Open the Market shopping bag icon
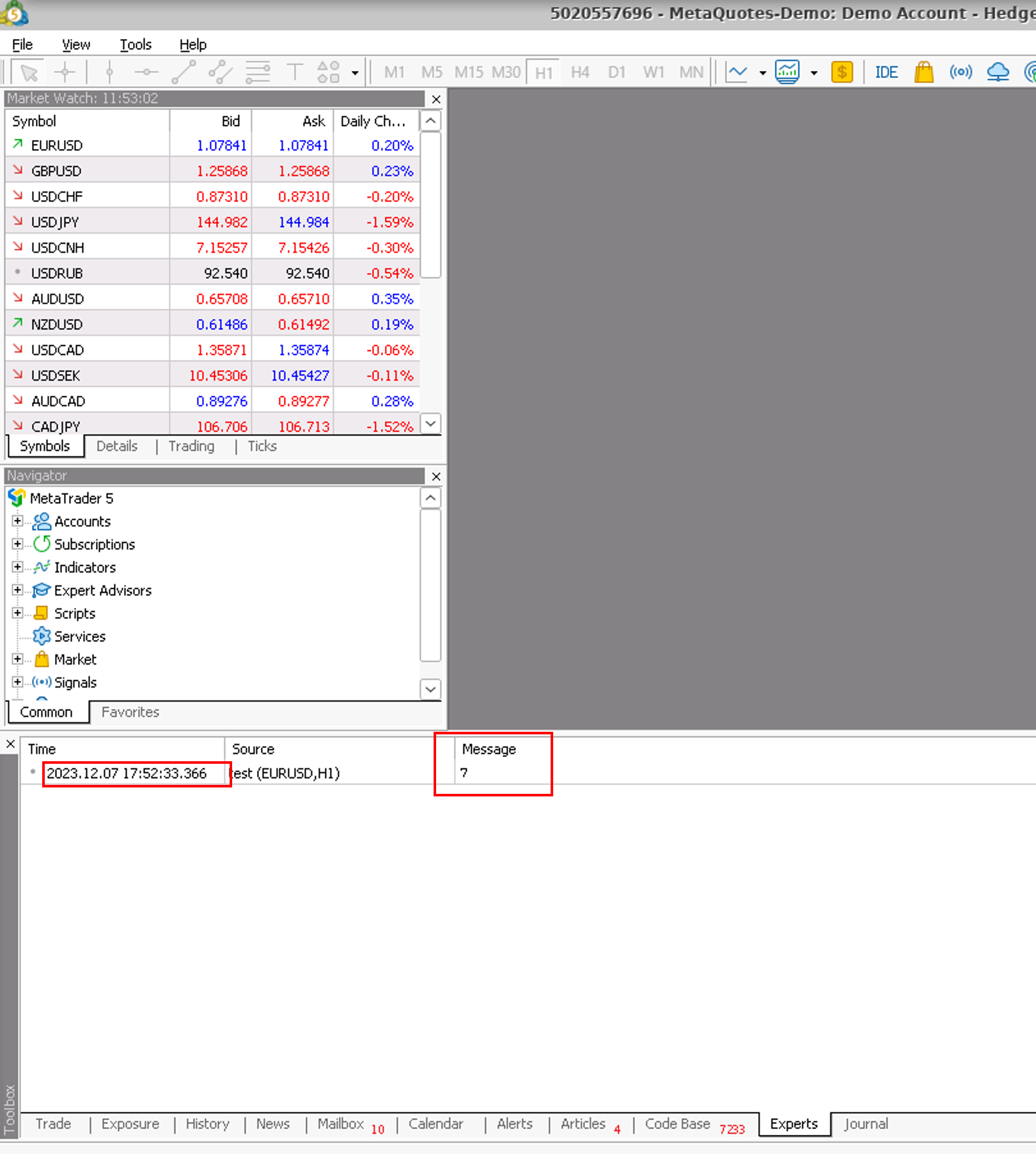Image resolution: width=1036 pixels, height=1154 pixels. 923,72
